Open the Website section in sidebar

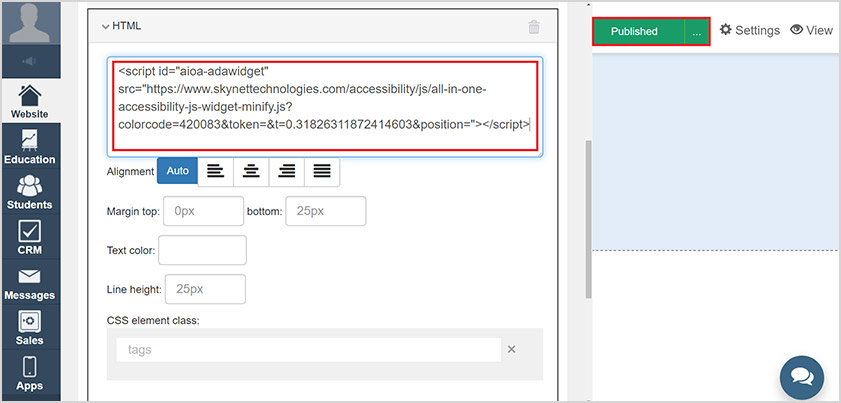point(30,101)
